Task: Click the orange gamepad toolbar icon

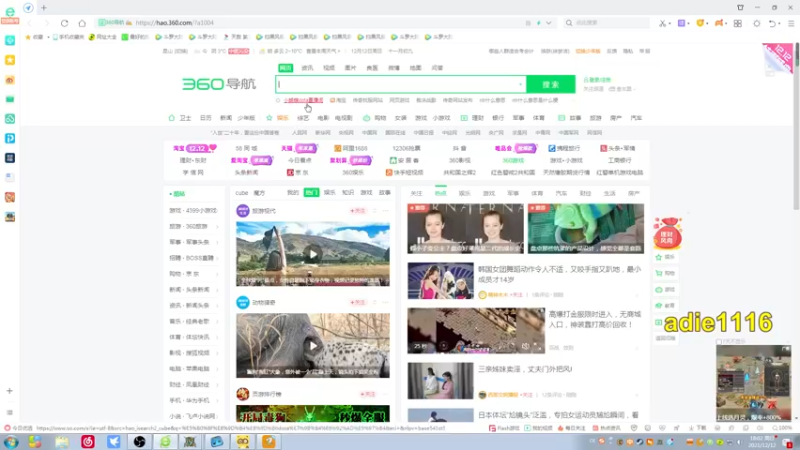Action: point(718,23)
